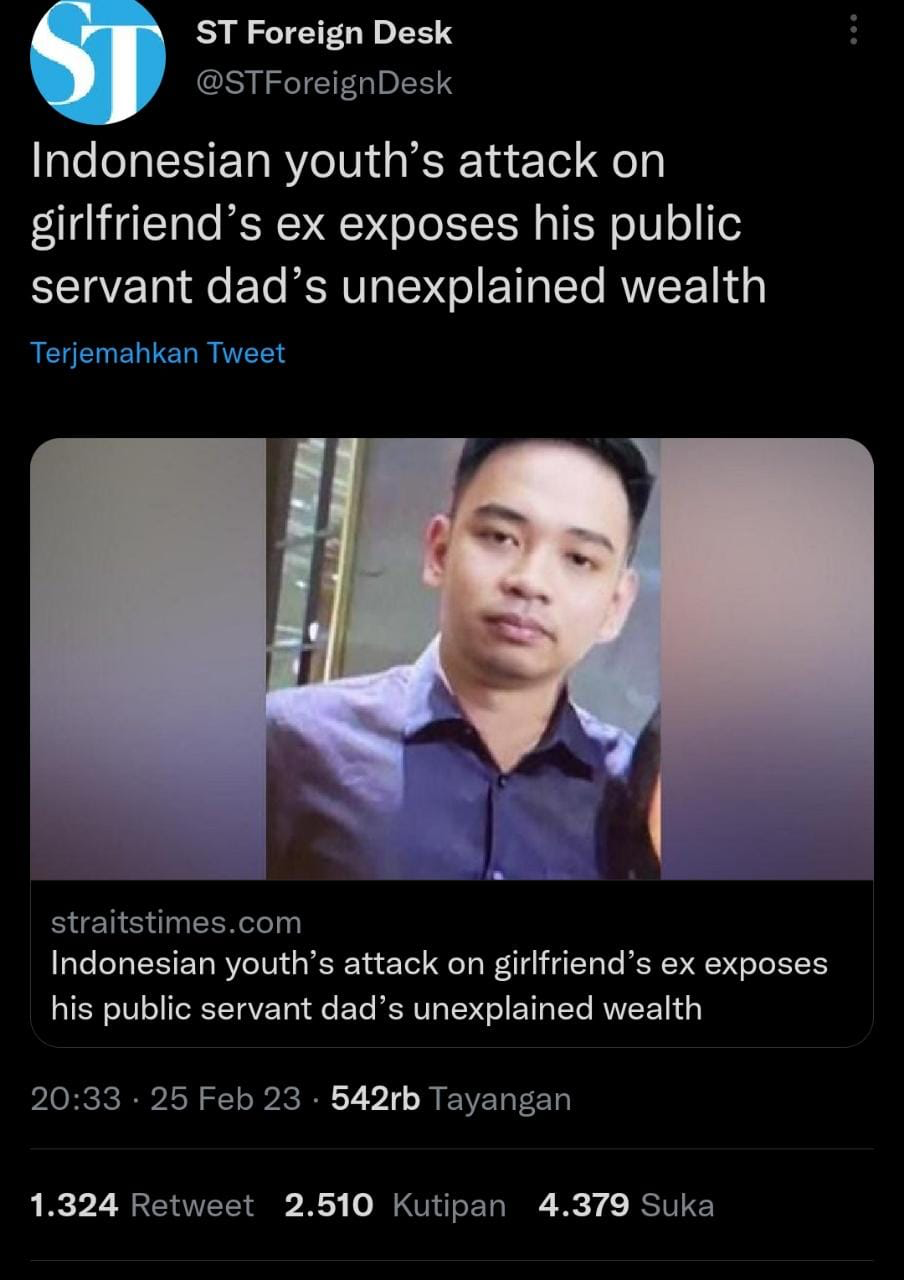
Task: Show quote tweets under the Kutipan label
Action: pyautogui.click(x=449, y=1205)
